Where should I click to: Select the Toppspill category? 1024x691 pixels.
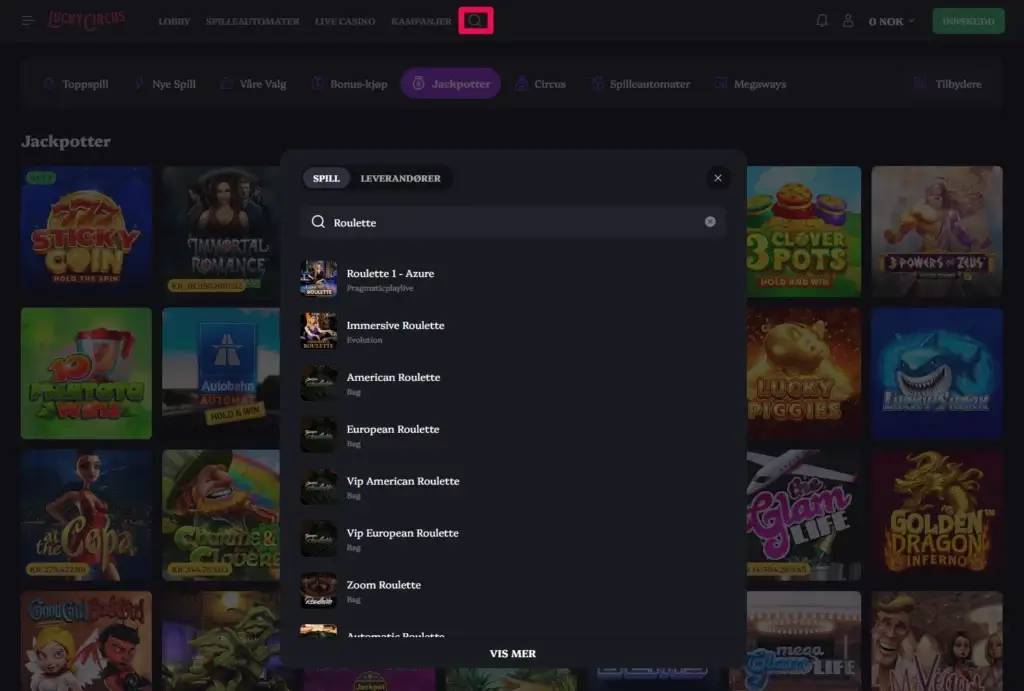(x=76, y=84)
